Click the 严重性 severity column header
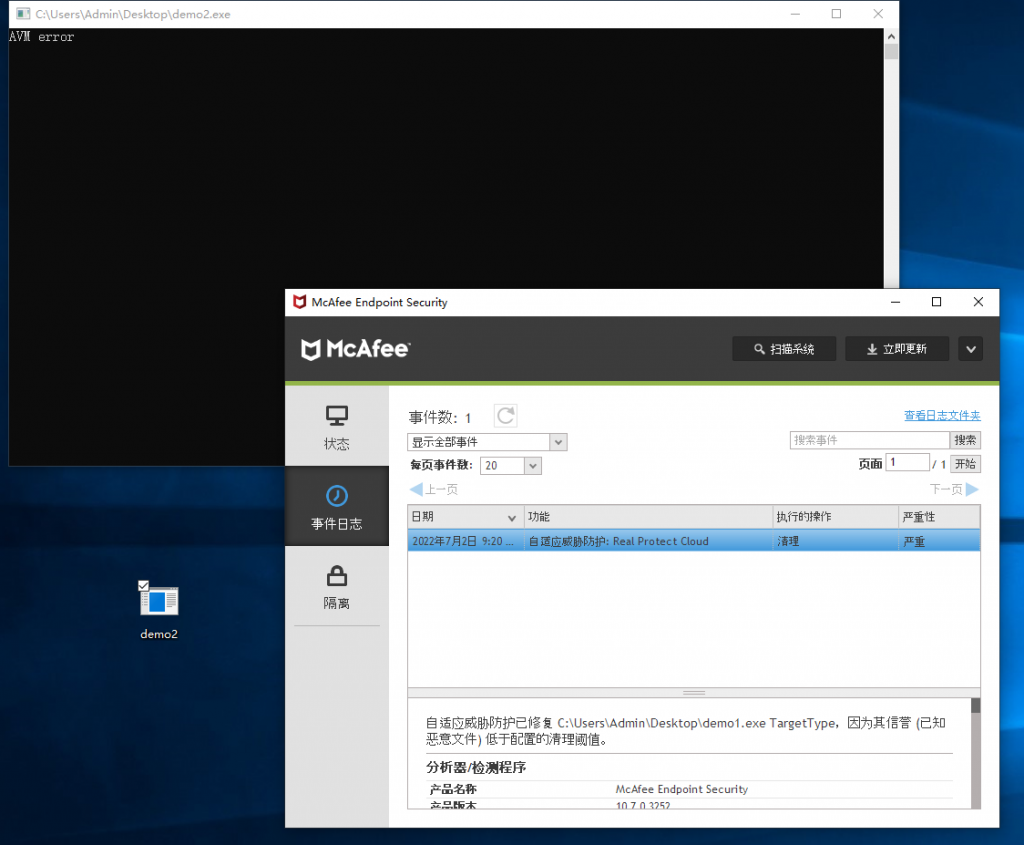This screenshot has height=845, width=1024. 939,517
